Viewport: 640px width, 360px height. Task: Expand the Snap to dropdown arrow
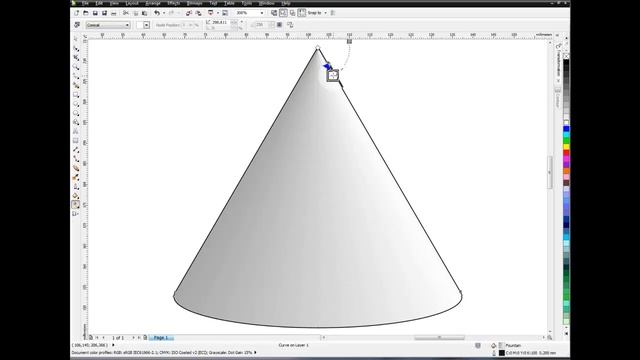pos(325,13)
